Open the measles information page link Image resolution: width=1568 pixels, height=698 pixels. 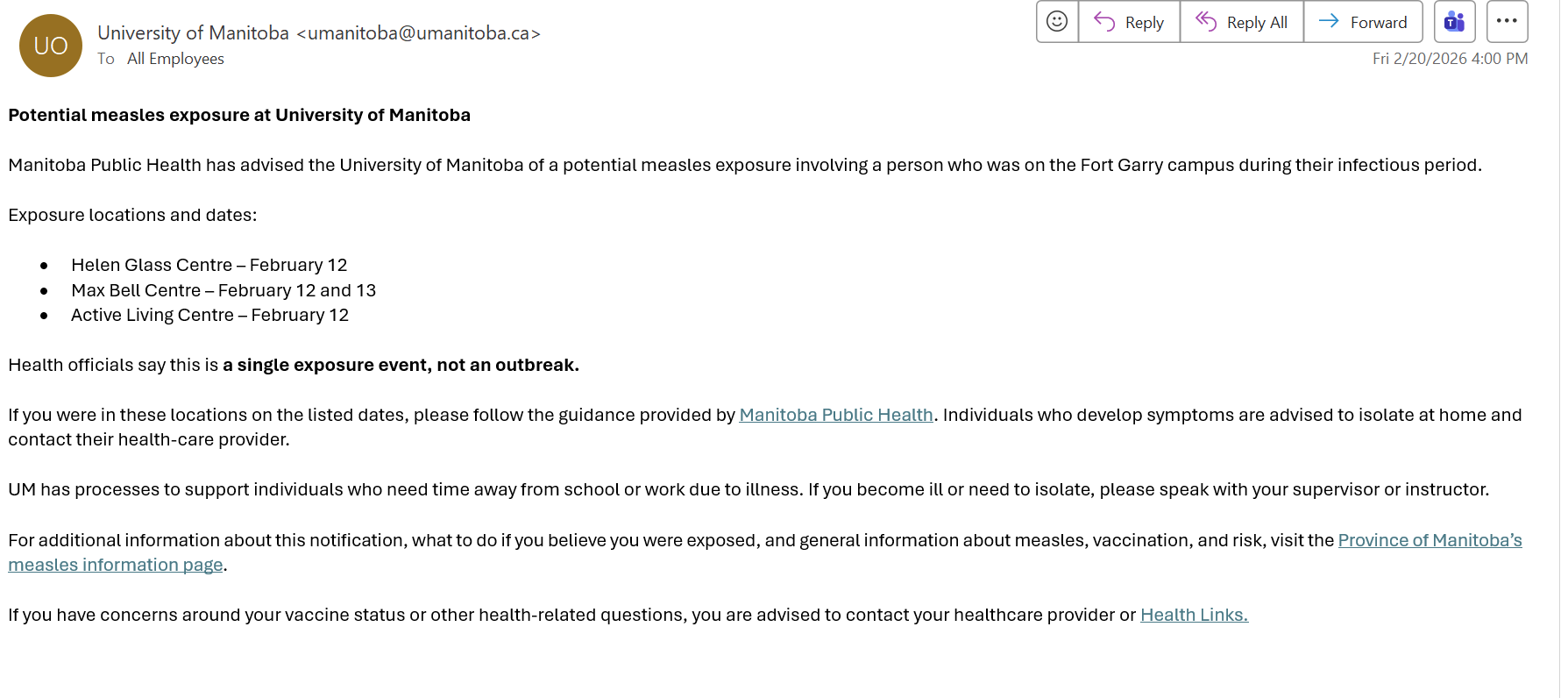[x=116, y=565]
